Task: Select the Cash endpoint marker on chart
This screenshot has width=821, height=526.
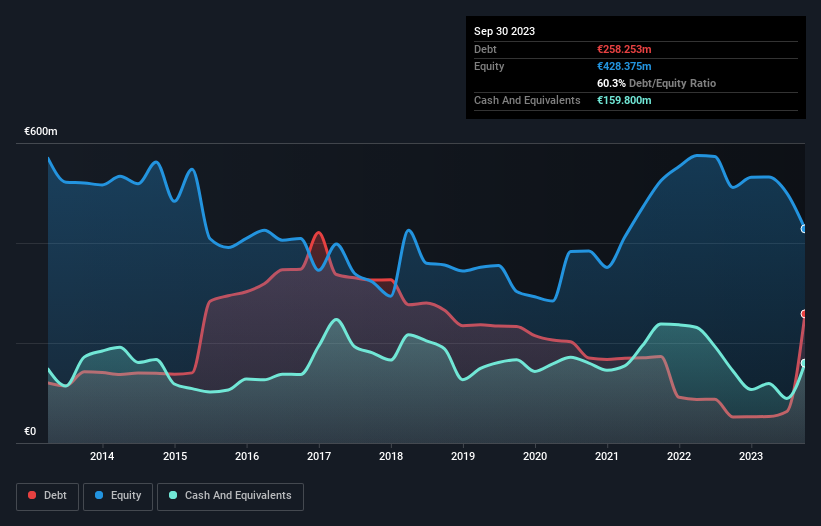Action: coord(804,363)
